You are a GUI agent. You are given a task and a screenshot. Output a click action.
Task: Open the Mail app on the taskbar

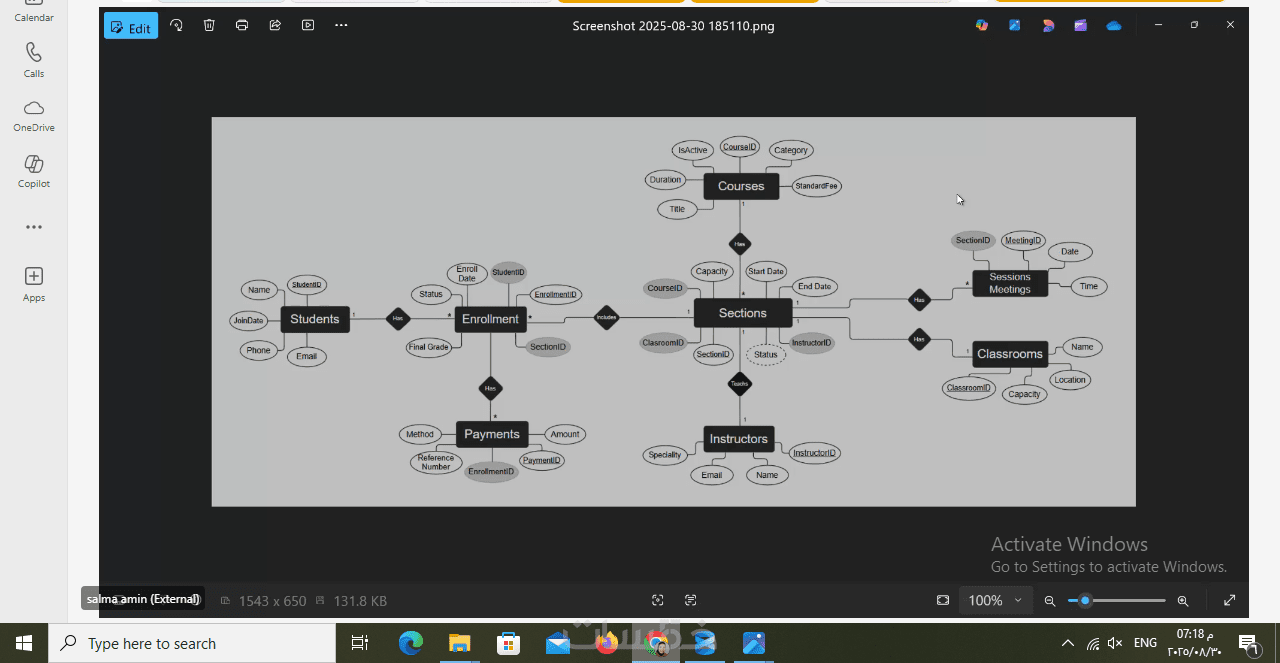(557, 643)
